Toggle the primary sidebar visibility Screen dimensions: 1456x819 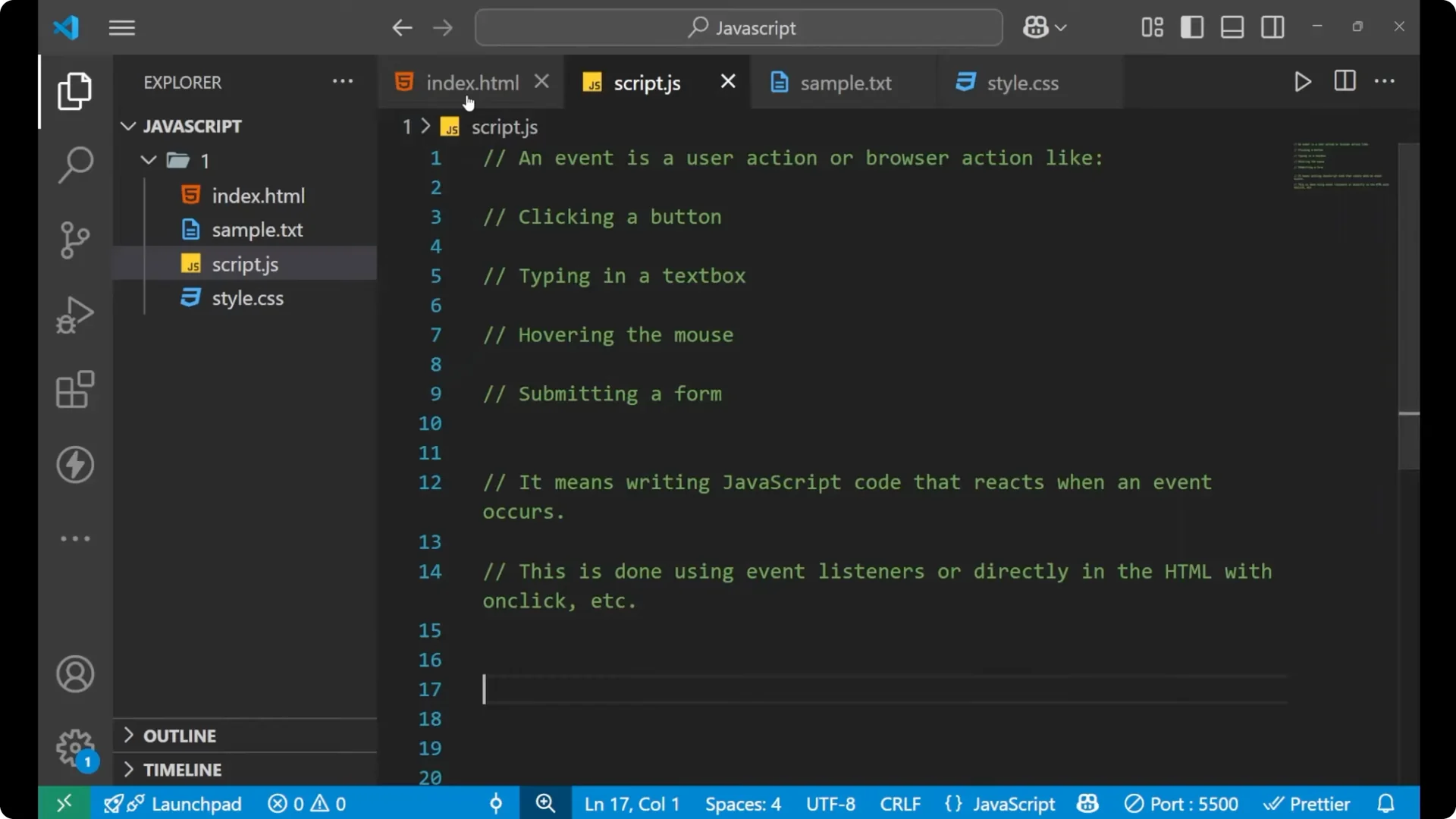[1191, 27]
